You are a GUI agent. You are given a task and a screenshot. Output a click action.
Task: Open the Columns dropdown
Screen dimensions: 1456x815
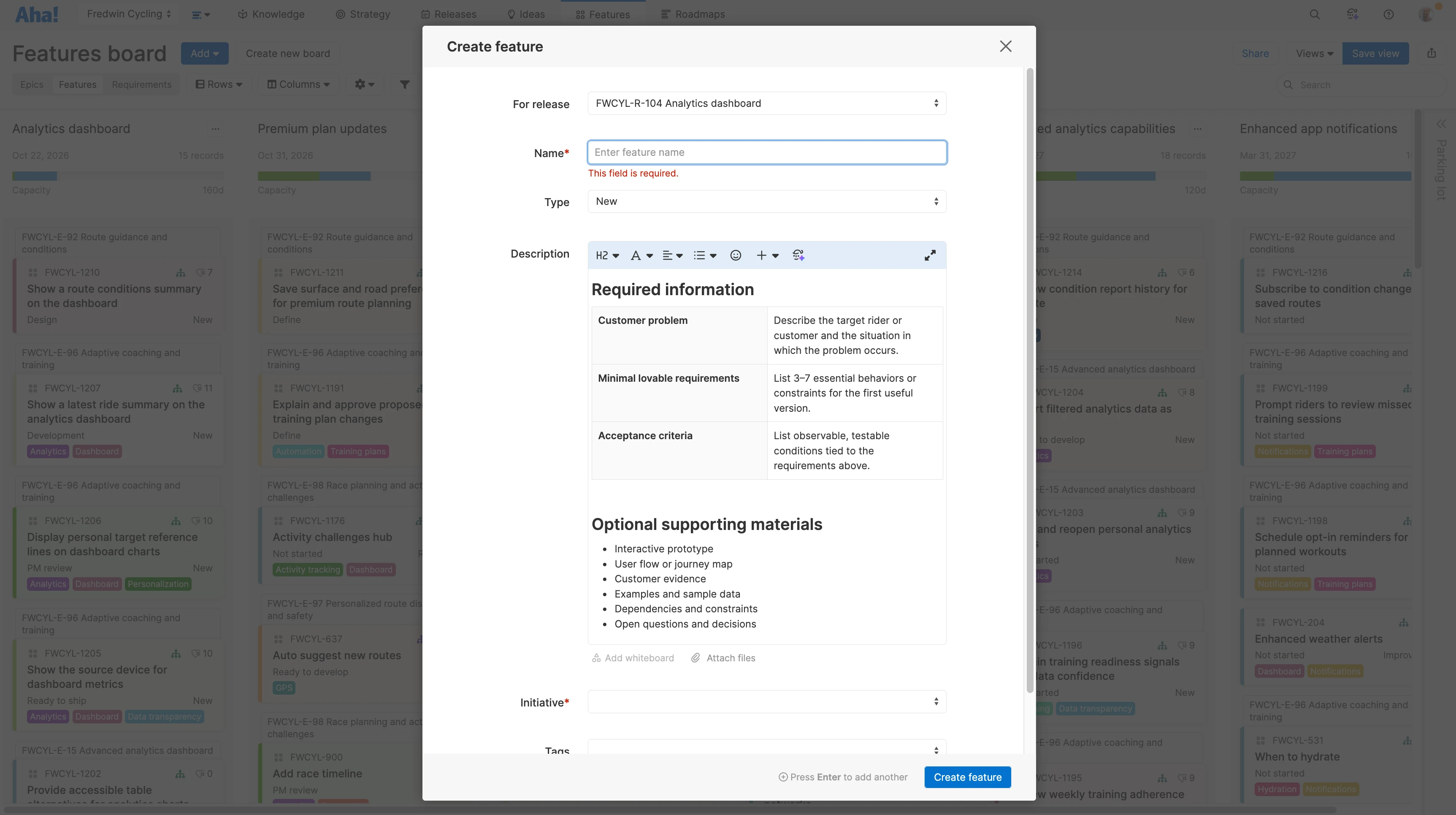point(298,85)
